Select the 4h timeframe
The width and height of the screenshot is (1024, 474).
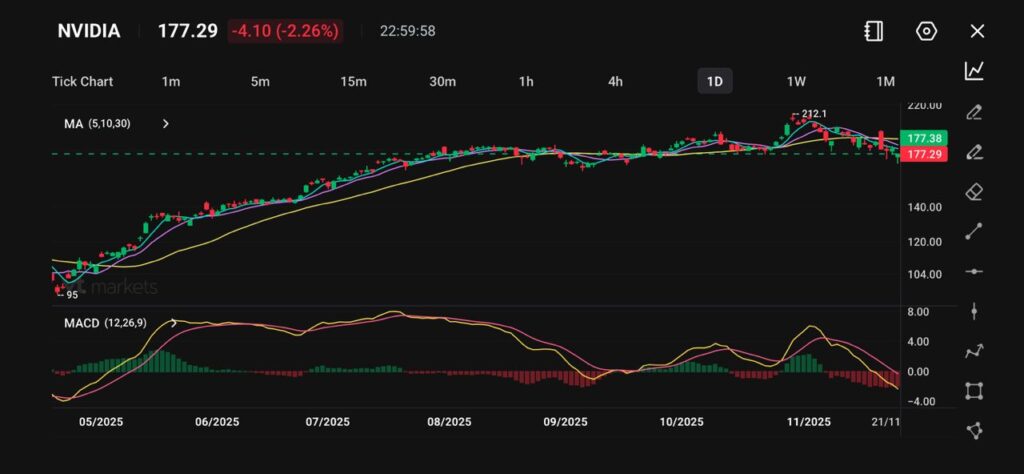pos(615,81)
